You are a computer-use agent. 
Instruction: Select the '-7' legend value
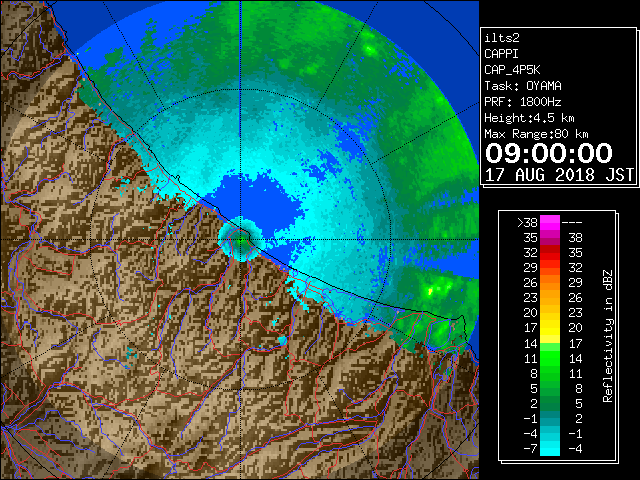click(530, 449)
